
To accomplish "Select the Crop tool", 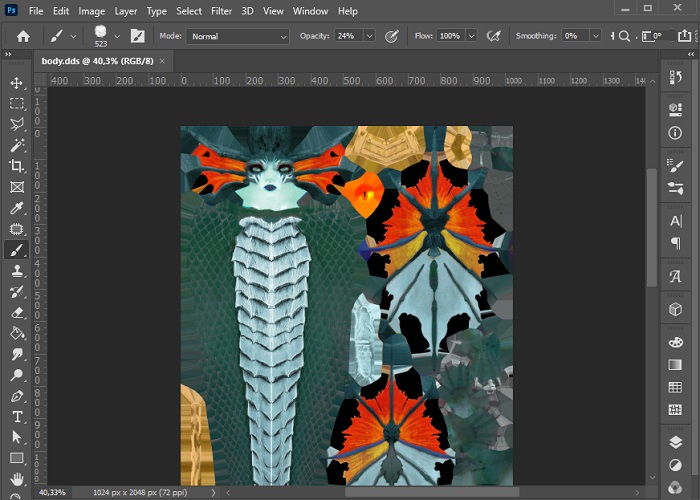I will (17, 166).
